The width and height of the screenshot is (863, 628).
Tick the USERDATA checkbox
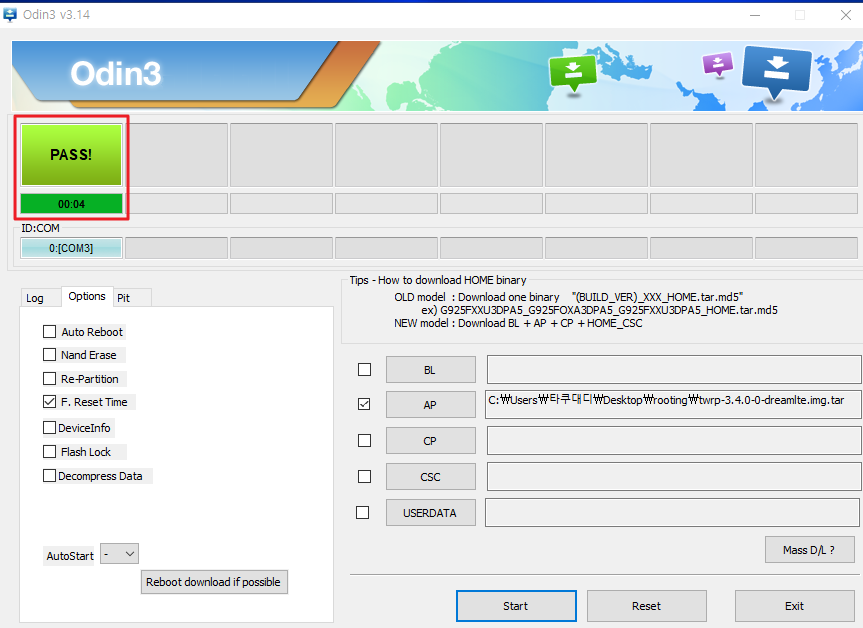click(x=363, y=512)
